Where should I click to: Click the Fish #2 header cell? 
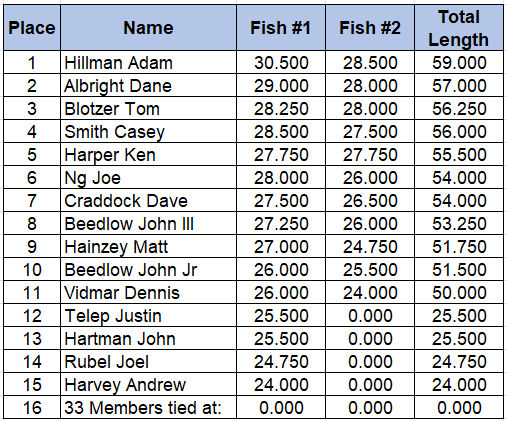(370, 28)
